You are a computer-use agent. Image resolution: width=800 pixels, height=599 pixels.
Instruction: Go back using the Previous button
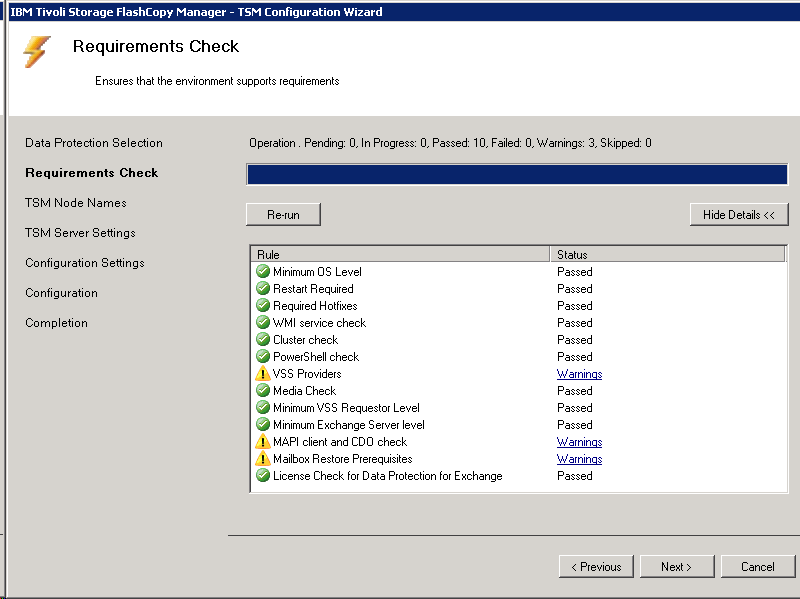(596, 567)
